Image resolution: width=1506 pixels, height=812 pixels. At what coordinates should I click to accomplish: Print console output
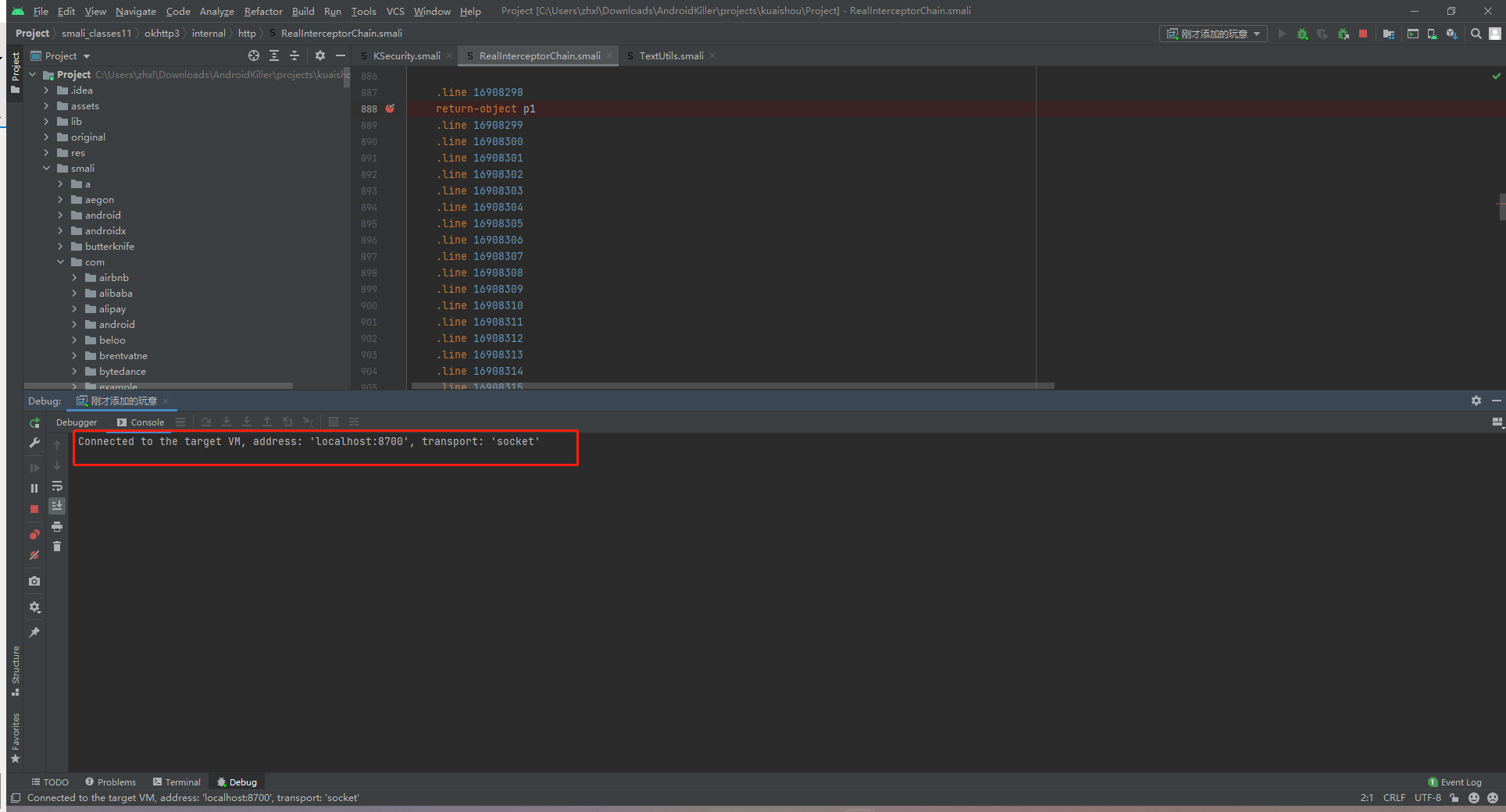coord(57,526)
